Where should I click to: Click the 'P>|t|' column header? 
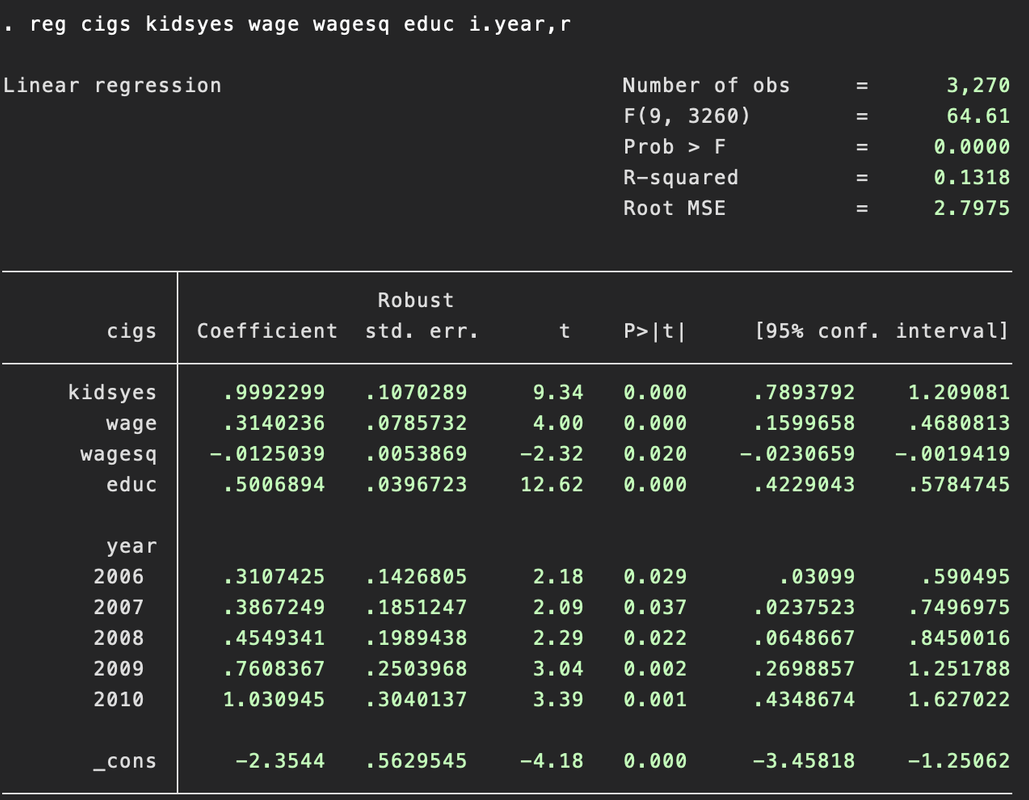(x=655, y=331)
